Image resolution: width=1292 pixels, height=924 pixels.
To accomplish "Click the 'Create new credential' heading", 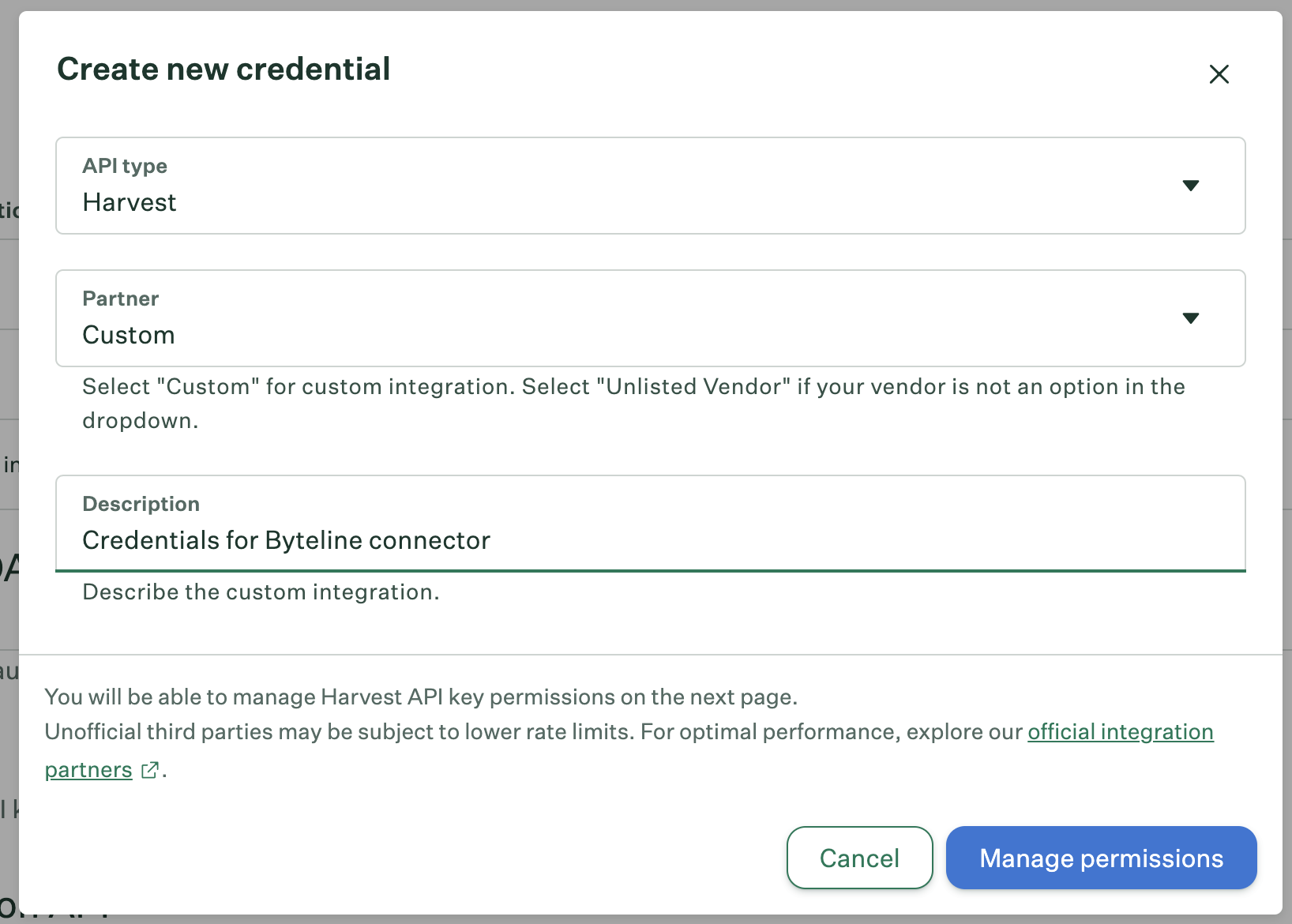I will [223, 69].
